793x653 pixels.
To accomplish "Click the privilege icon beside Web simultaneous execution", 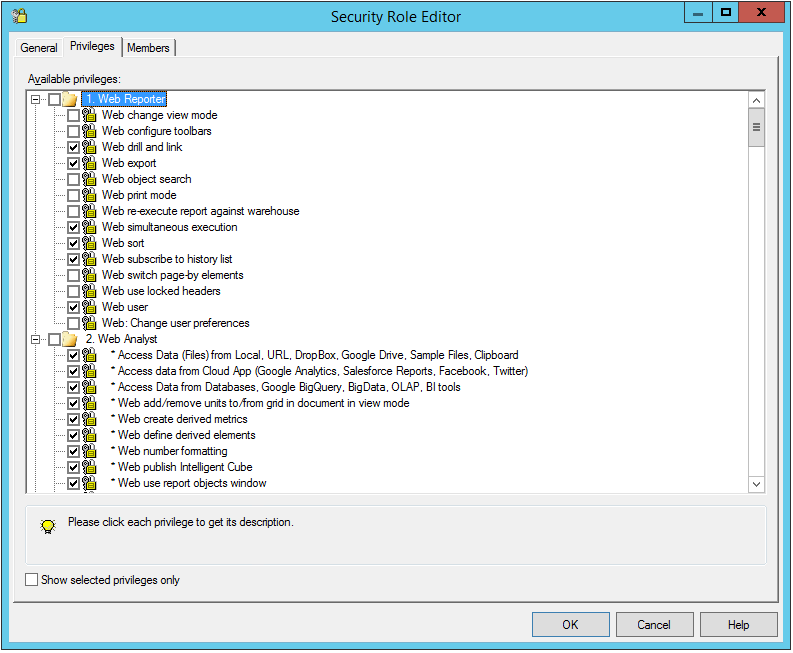I will (89, 227).
